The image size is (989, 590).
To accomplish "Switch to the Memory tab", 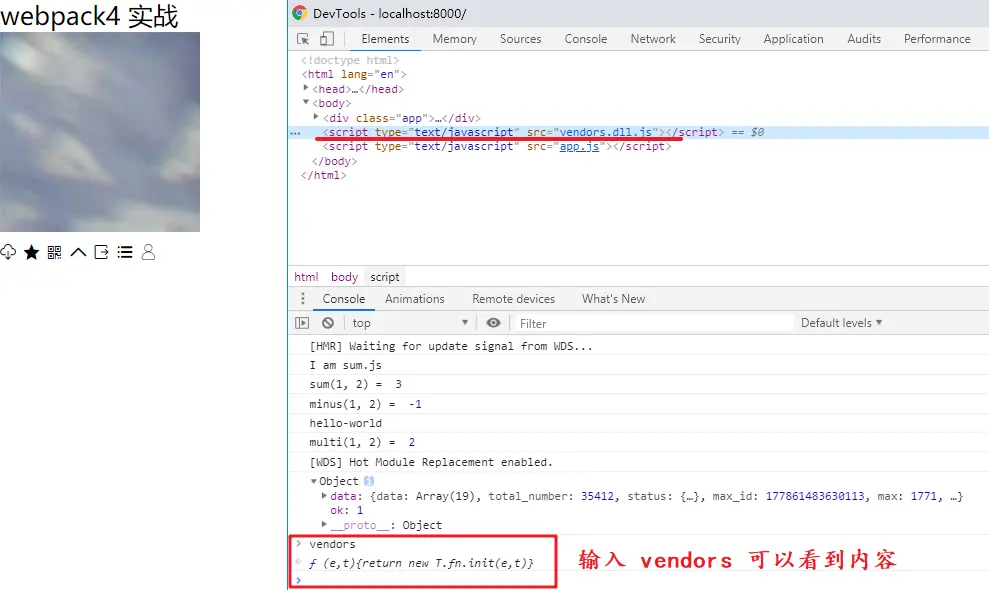I will (455, 39).
